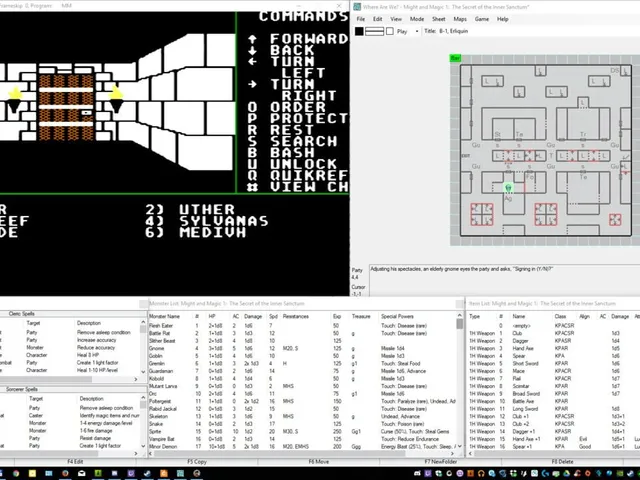The height and width of the screenshot is (480, 640).
Task: Select the Hand Axe +1 row in Item List
Action: point(554,439)
